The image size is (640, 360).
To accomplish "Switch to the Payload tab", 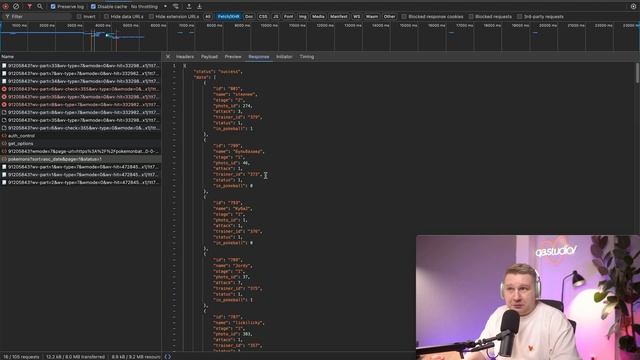I will pos(209,57).
